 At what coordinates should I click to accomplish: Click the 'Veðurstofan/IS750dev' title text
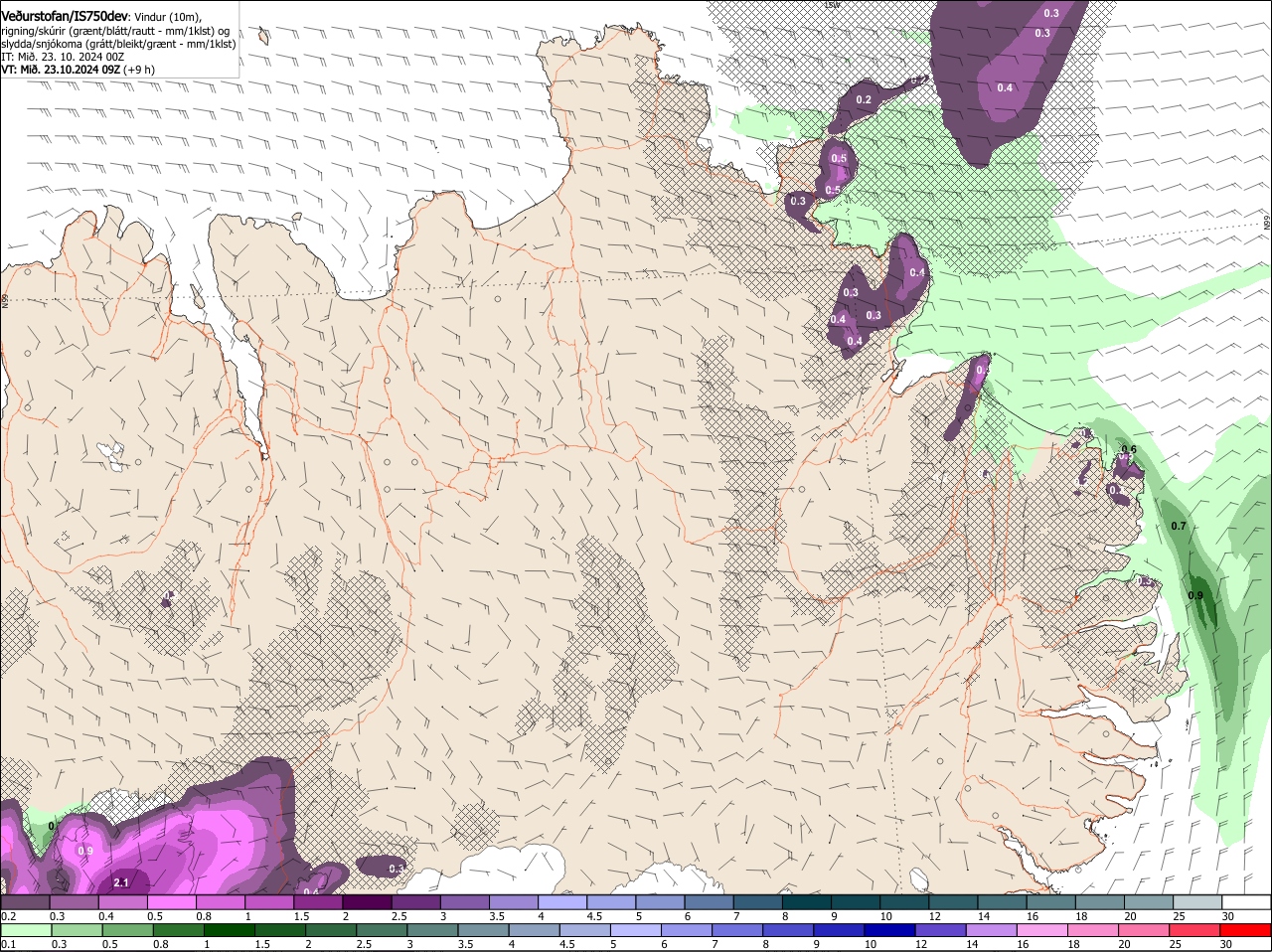point(65,15)
